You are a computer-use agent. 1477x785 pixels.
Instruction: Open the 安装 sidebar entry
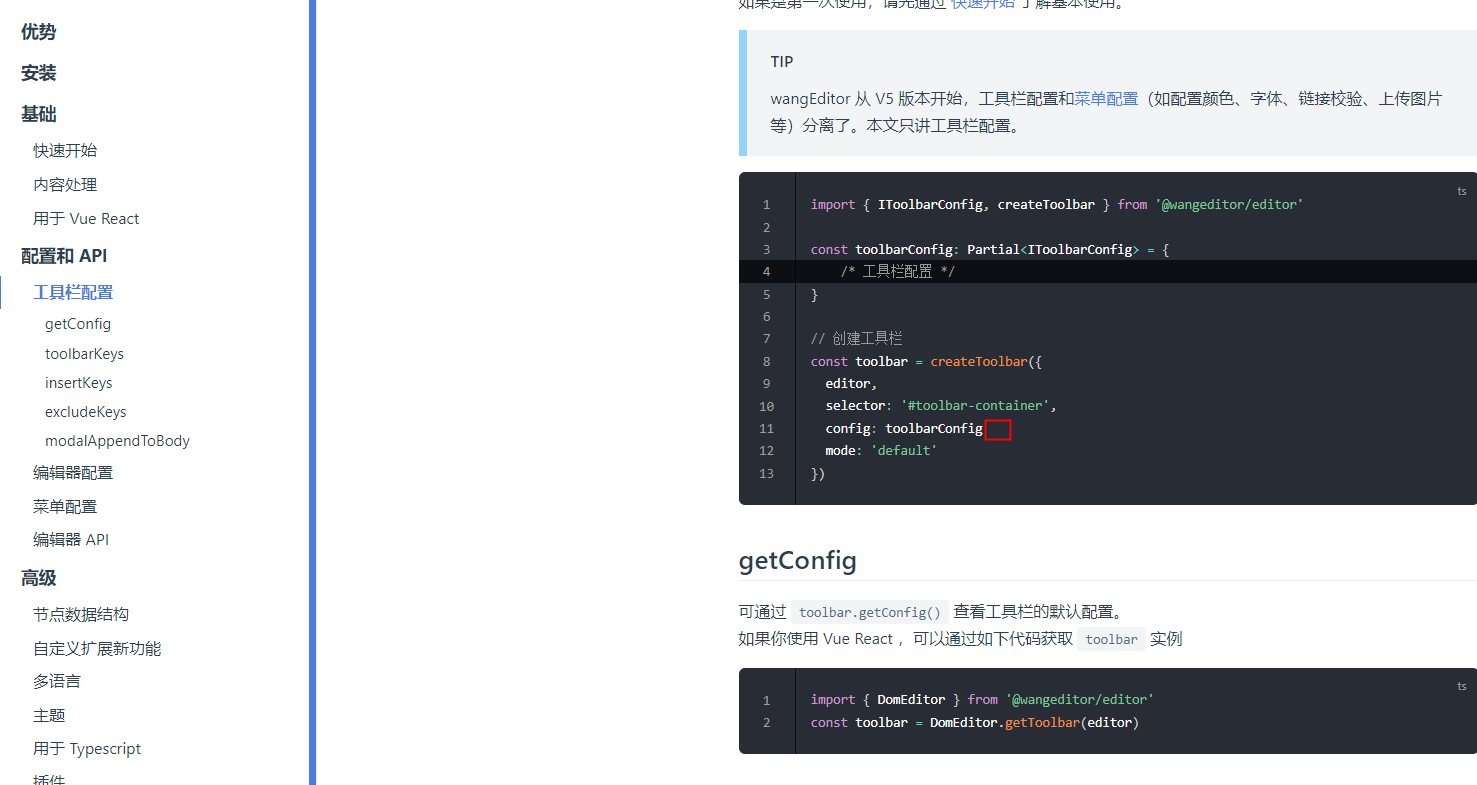pyautogui.click(x=37, y=72)
